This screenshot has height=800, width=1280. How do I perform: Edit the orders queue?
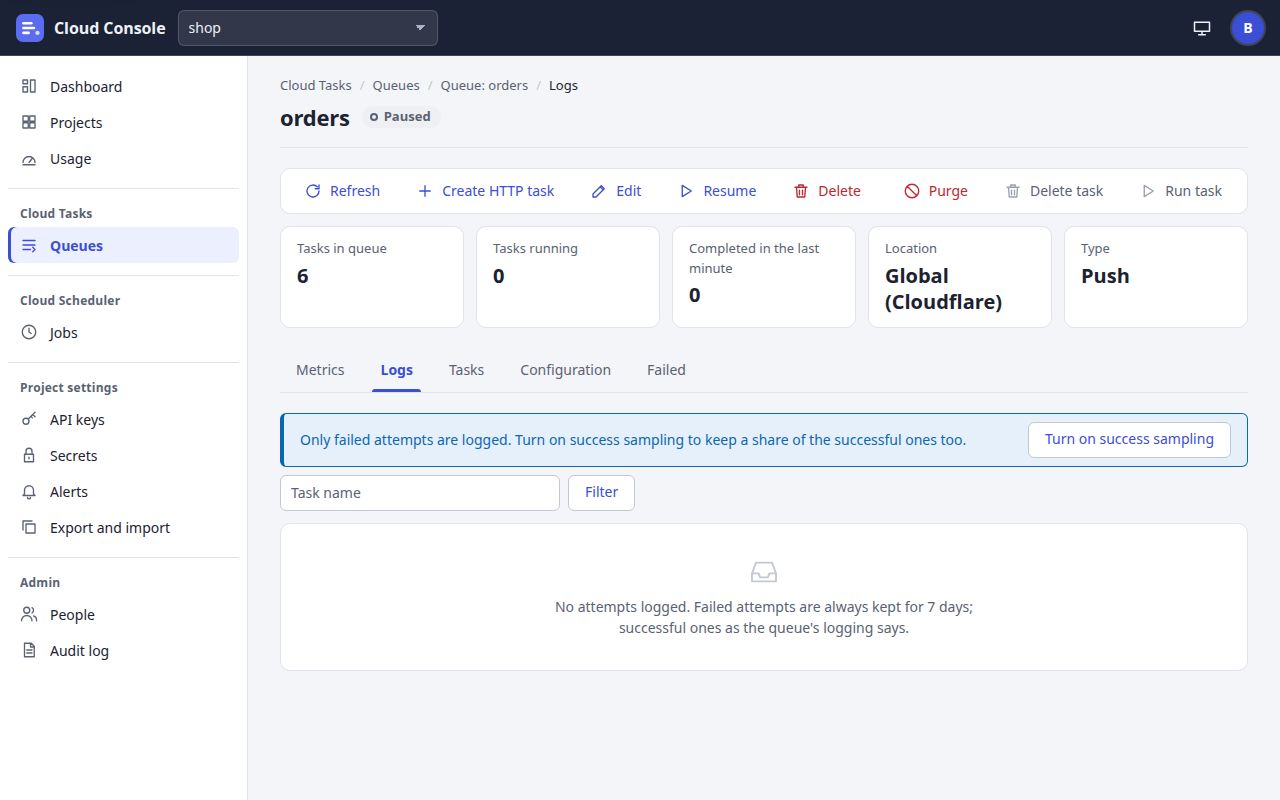pyautogui.click(x=616, y=191)
